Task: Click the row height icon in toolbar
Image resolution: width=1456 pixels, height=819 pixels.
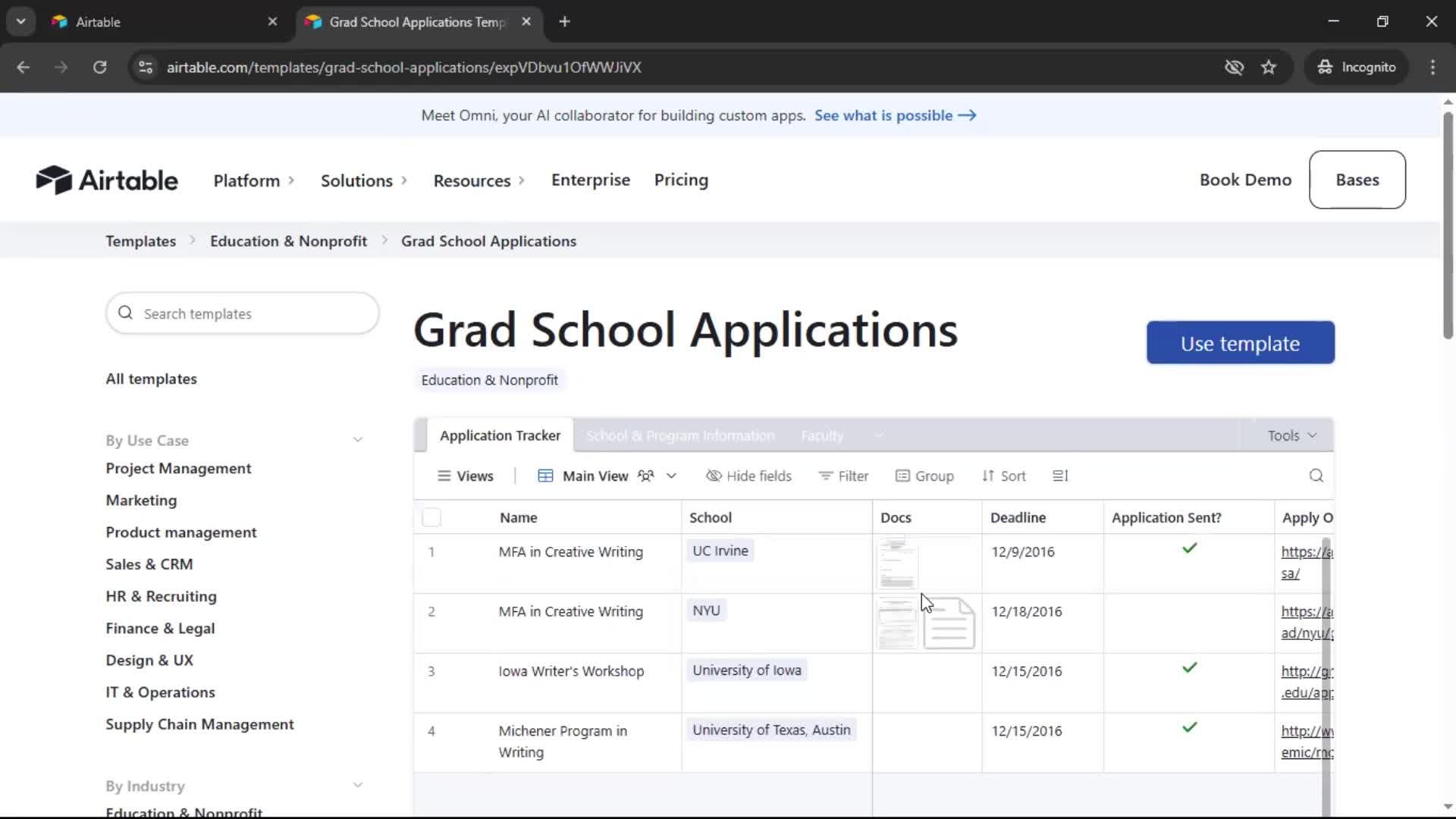Action: click(x=1060, y=475)
